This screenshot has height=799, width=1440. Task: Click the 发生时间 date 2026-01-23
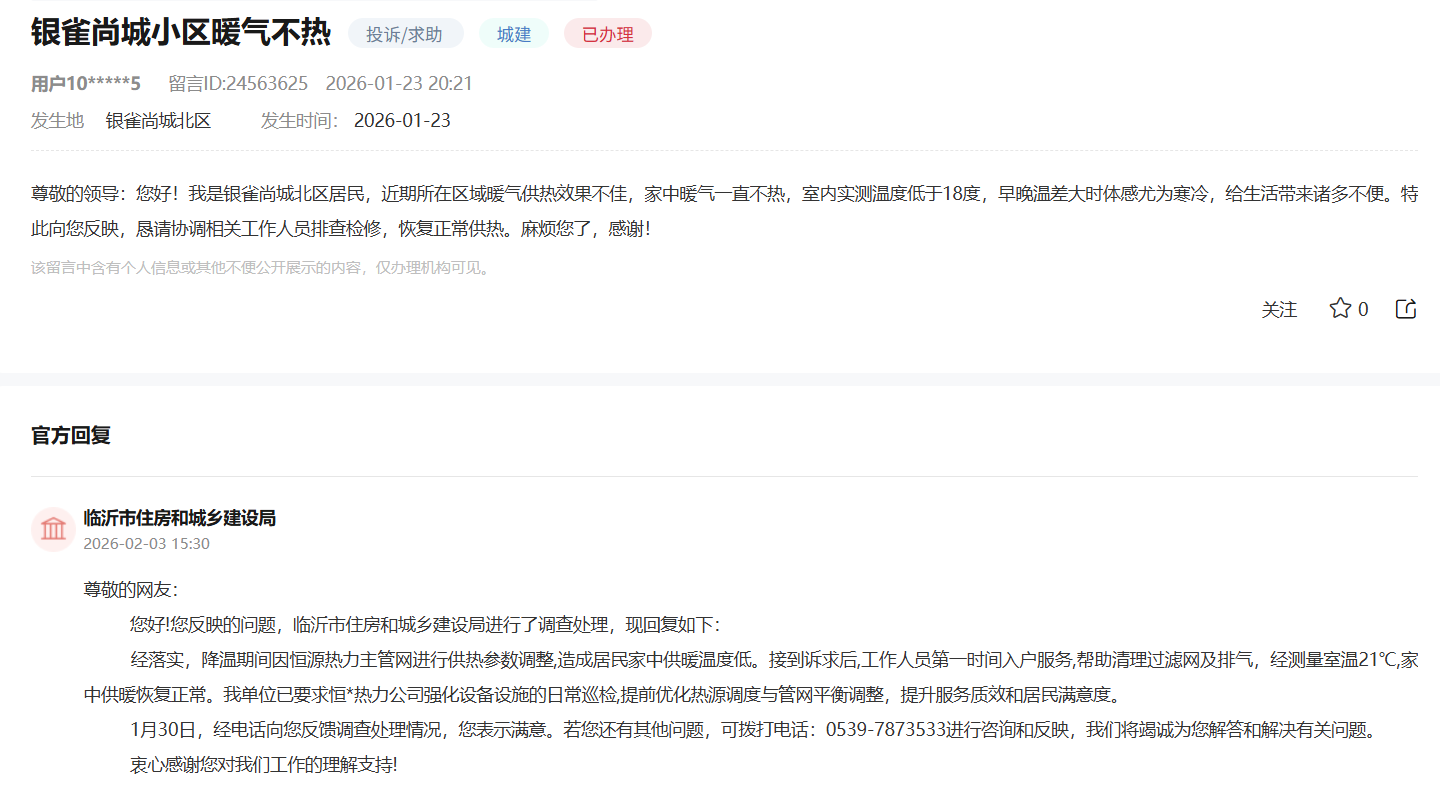pos(403,120)
